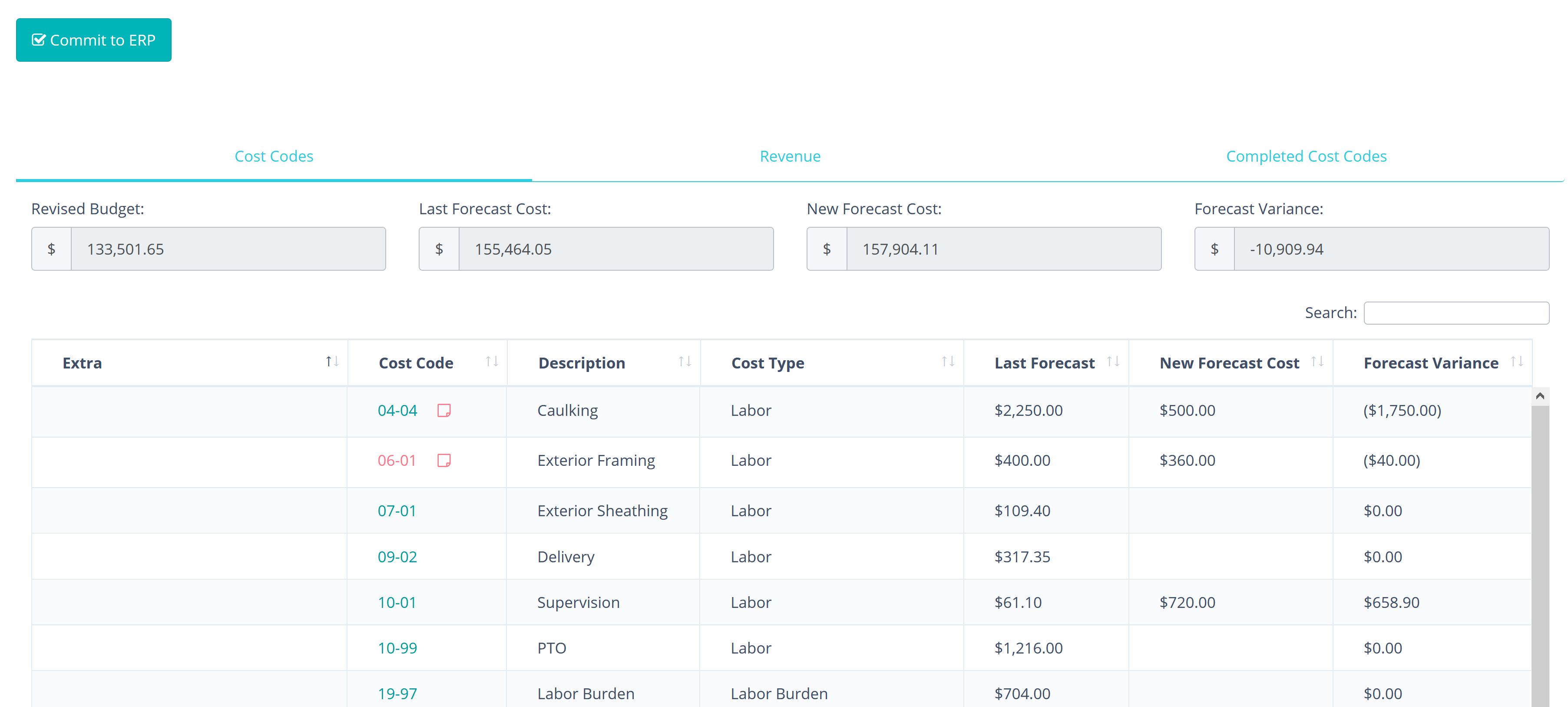1568x707 pixels.
Task: Select the Supervision description cell
Action: pos(603,602)
